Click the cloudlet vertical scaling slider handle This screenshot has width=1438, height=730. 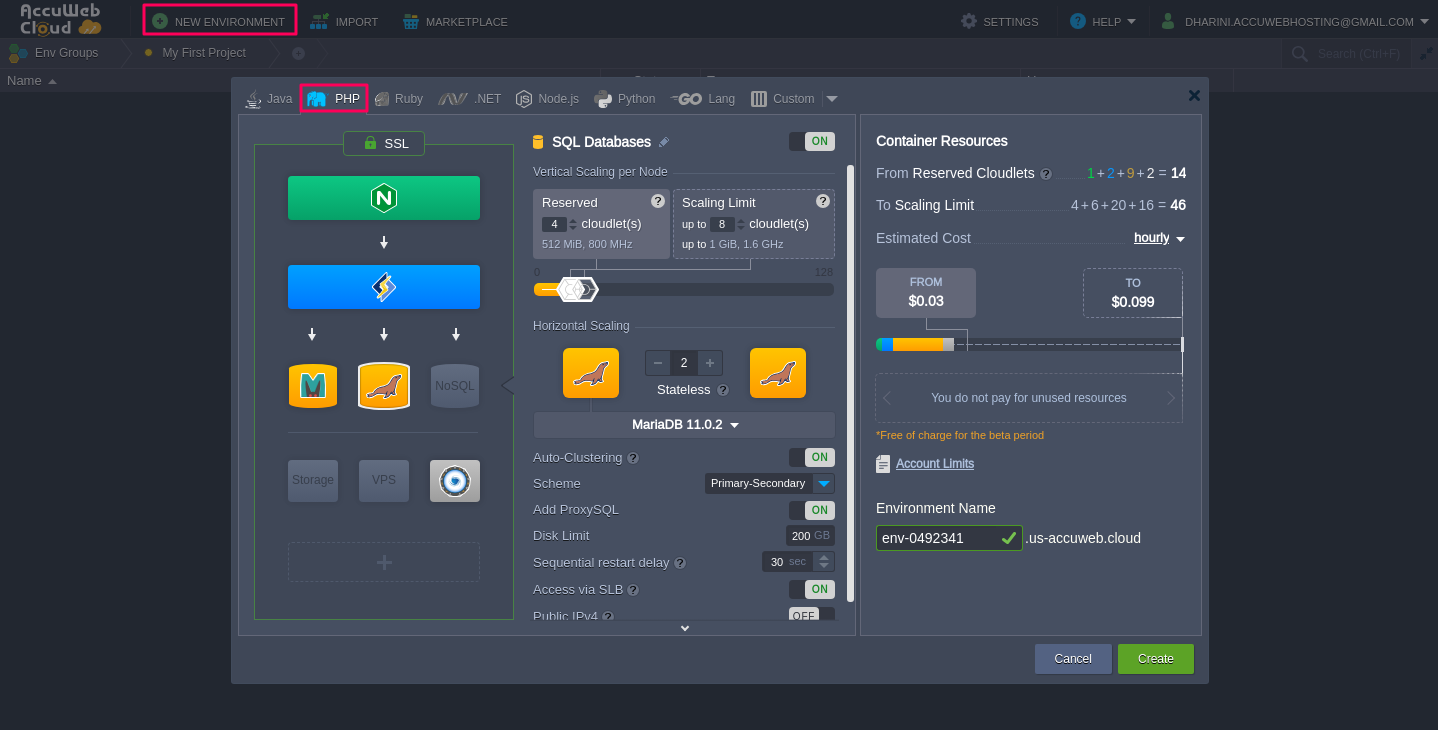pyautogui.click(x=577, y=290)
